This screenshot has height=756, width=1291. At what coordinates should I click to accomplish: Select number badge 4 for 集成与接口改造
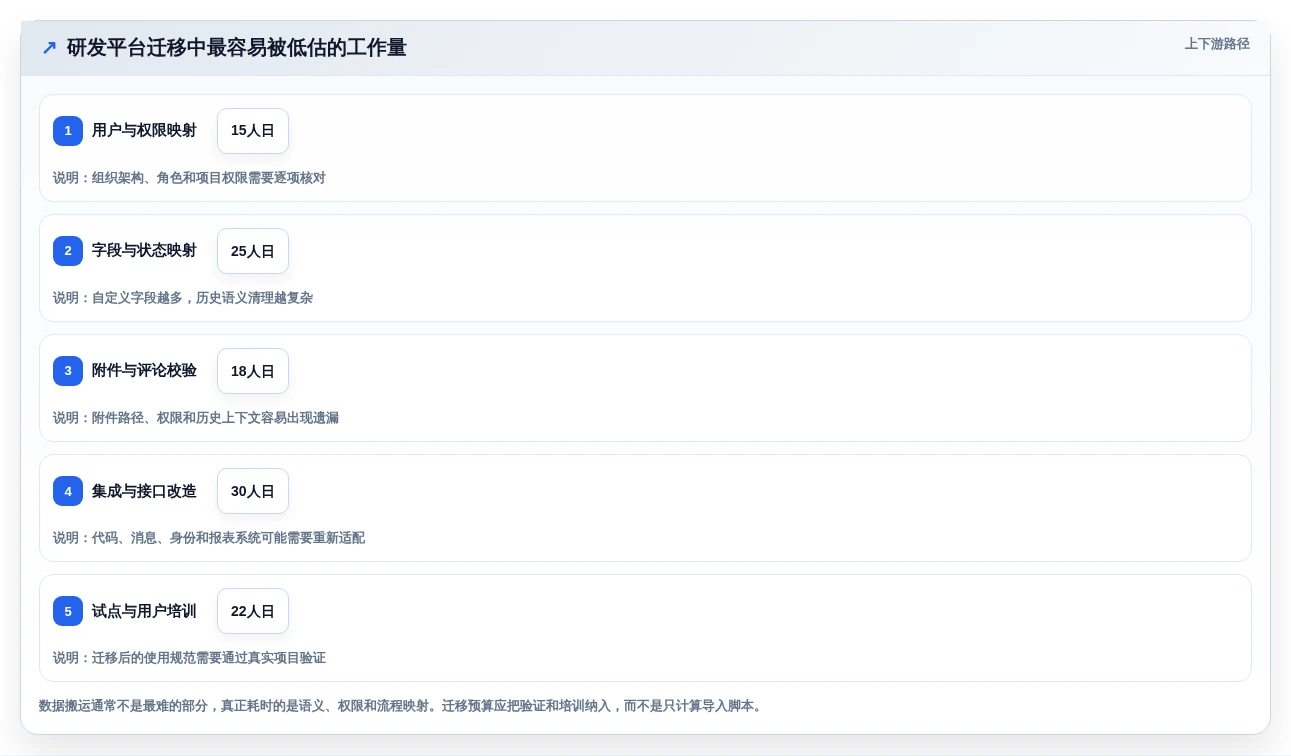68,491
